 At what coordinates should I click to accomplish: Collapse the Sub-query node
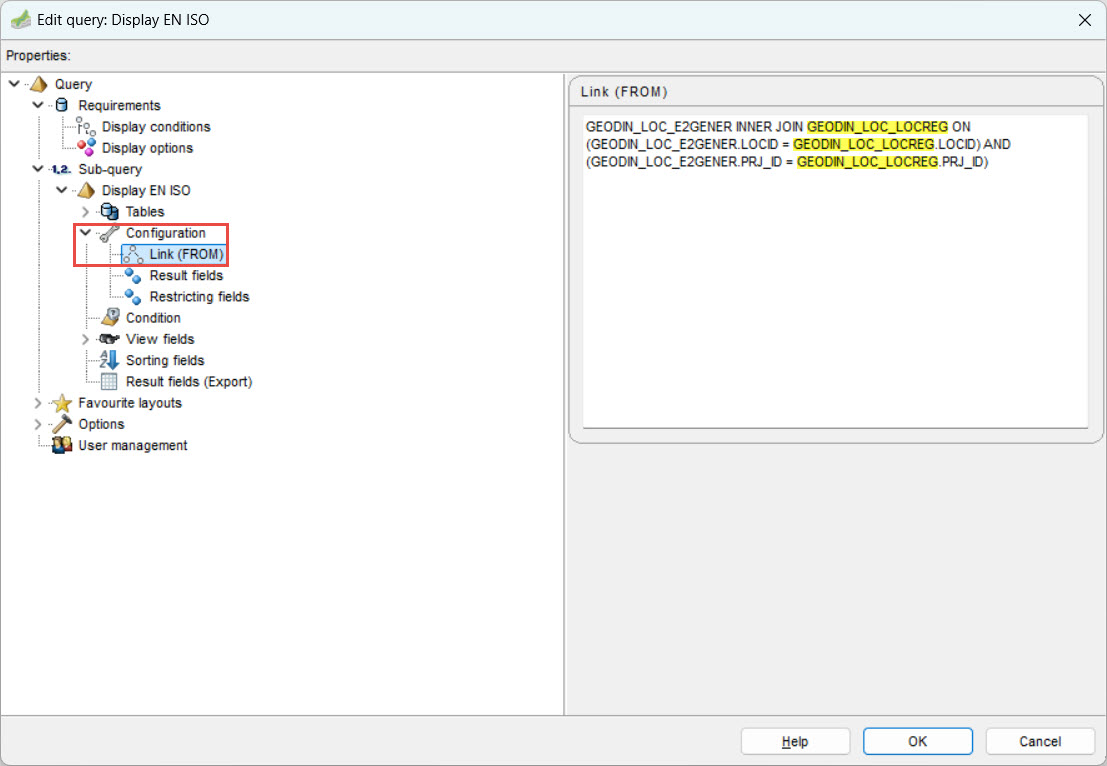(38, 169)
